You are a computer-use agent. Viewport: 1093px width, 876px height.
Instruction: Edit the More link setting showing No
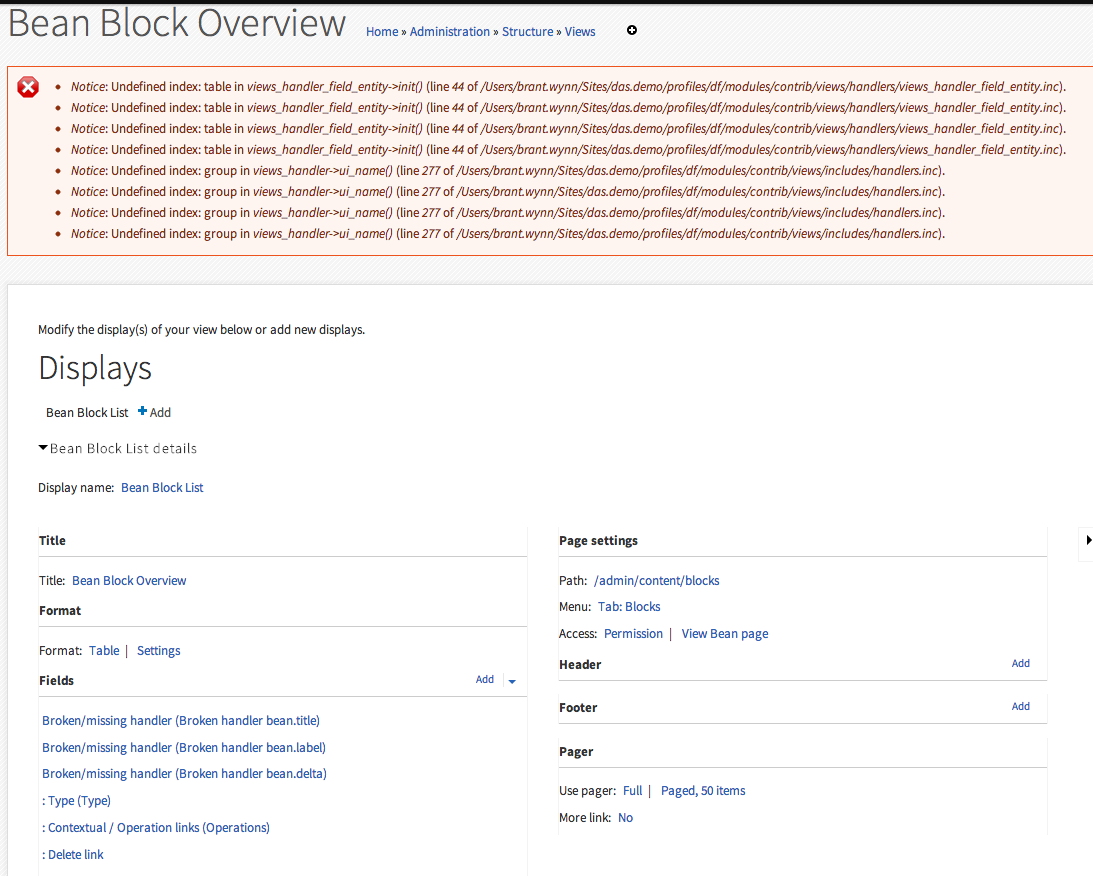(625, 817)
